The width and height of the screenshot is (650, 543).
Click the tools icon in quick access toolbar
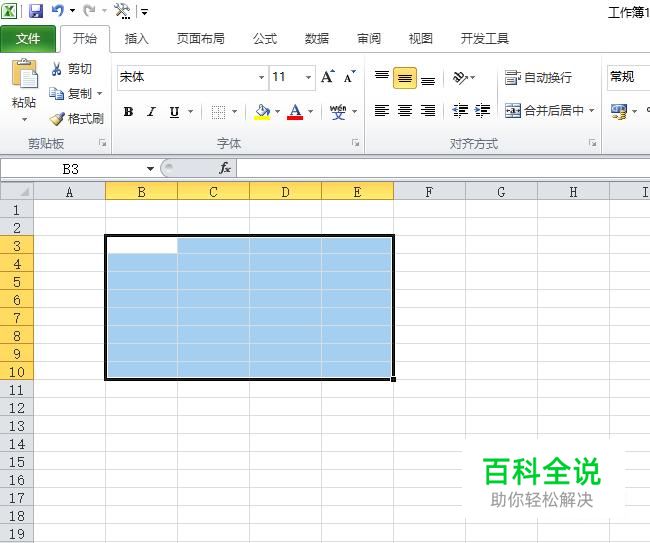[x=123, y=11]
